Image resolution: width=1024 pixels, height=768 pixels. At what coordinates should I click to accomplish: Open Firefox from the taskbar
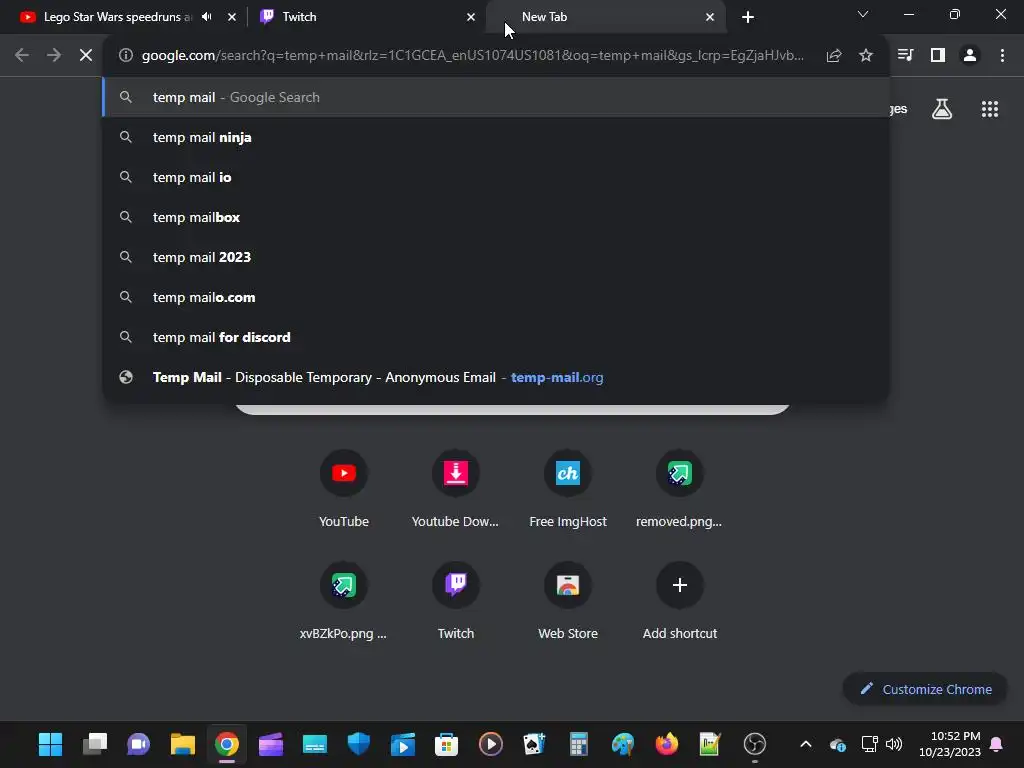[666, 744]
